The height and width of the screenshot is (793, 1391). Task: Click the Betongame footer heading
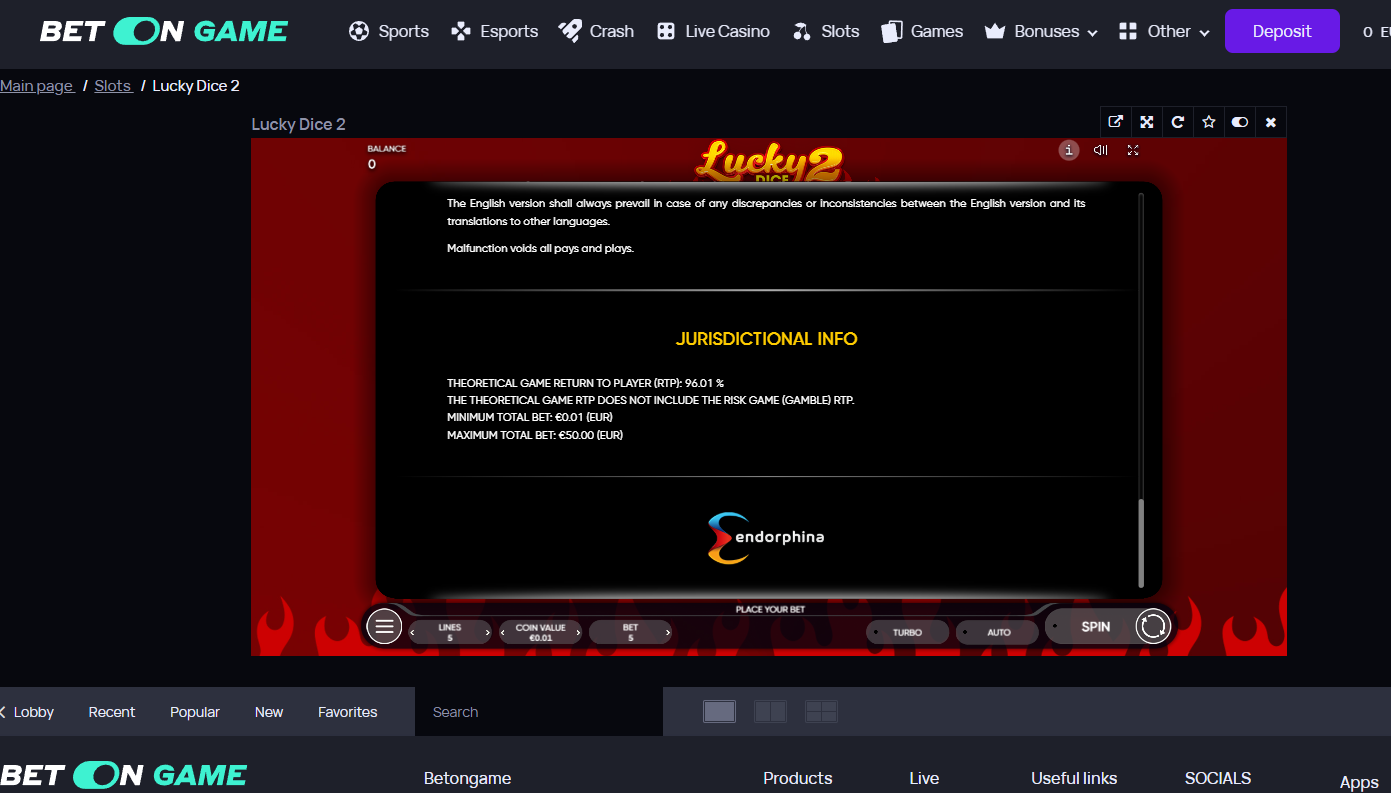[x=467, y=778]
